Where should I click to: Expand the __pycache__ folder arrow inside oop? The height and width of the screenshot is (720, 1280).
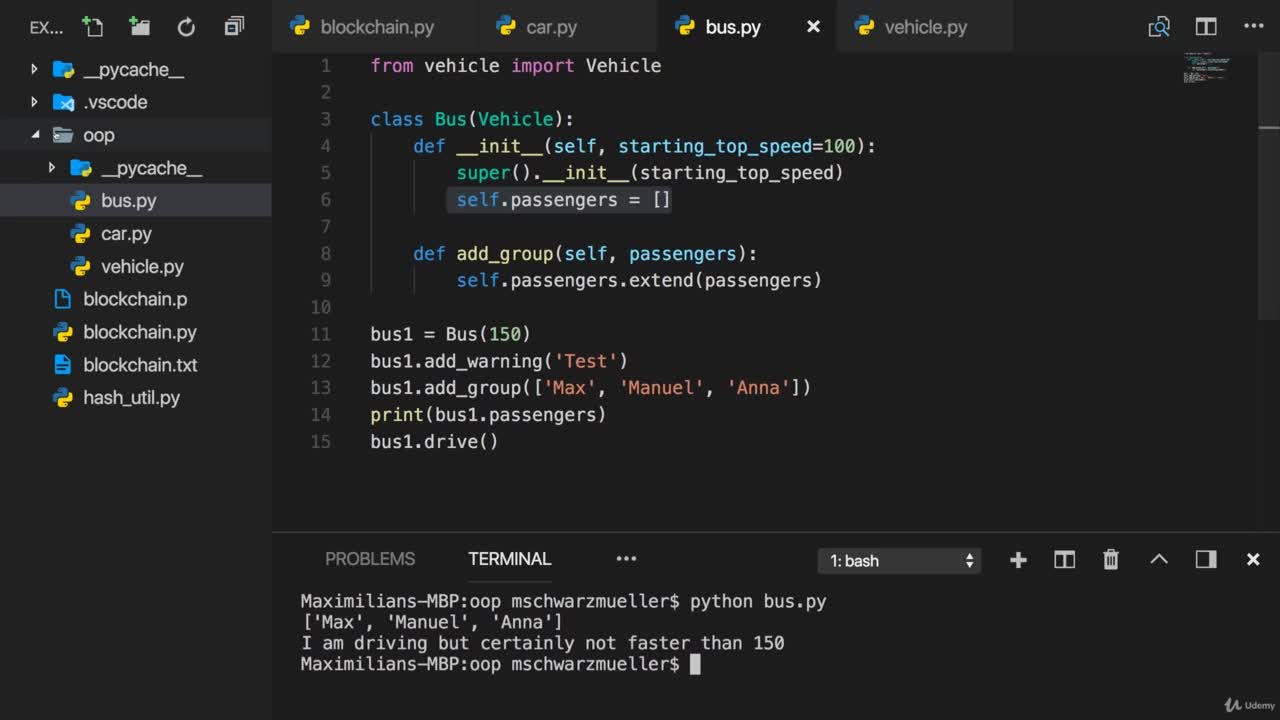[52, 168]
